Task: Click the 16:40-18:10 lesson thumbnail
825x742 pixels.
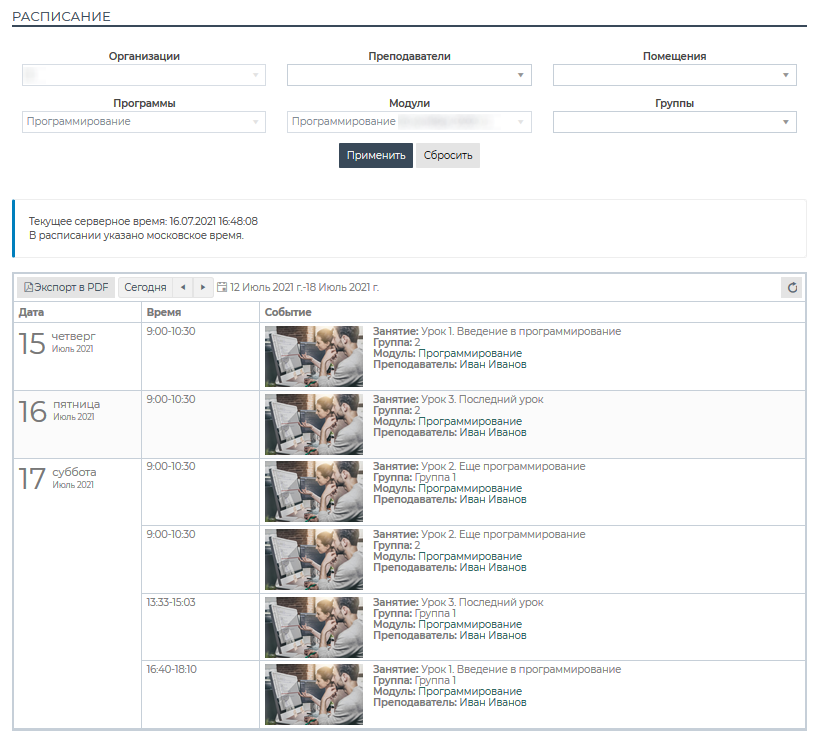Action: 314,694
